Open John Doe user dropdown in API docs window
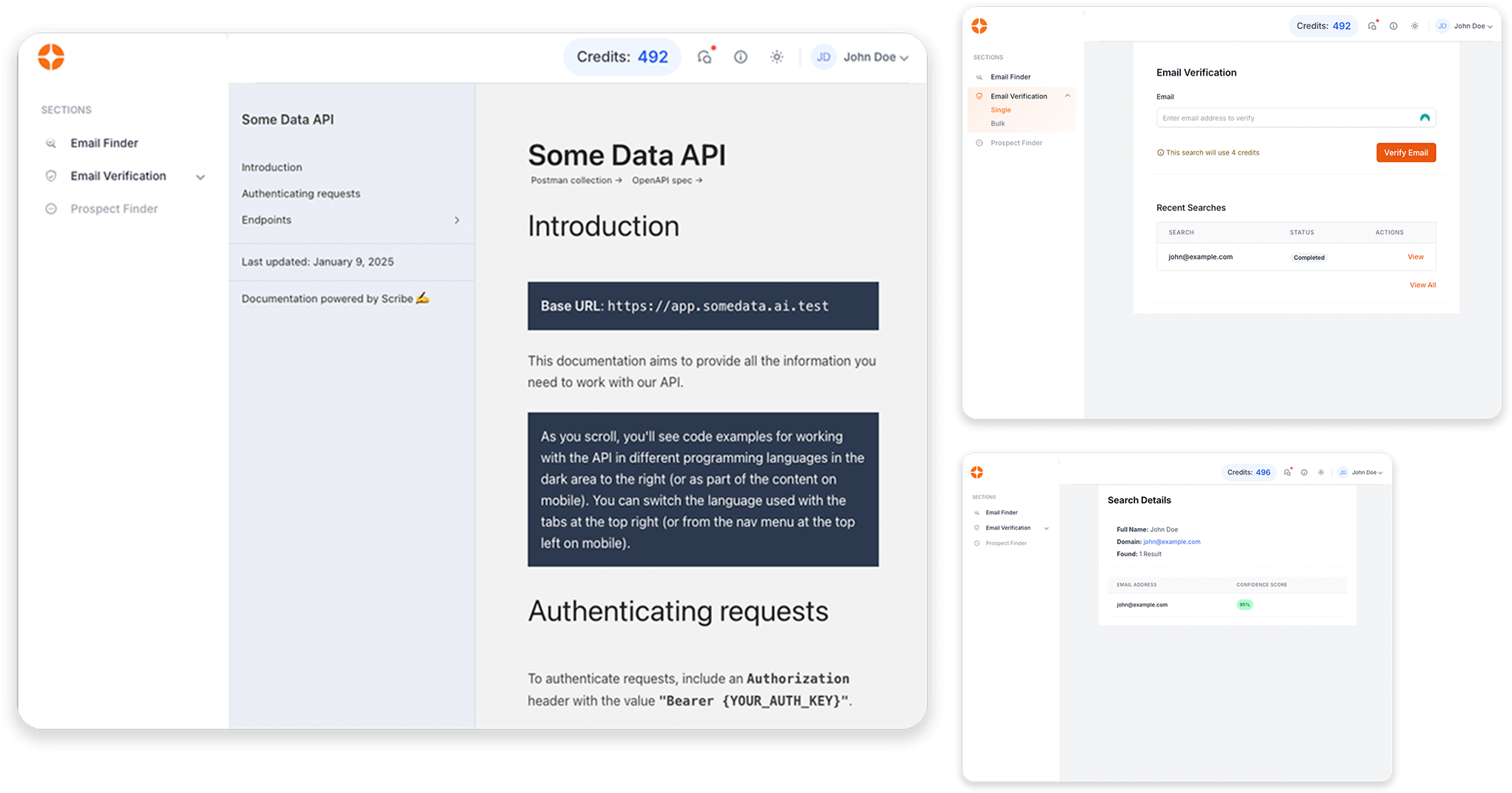This screenshot has width=1512, height=793. (876, 57)
